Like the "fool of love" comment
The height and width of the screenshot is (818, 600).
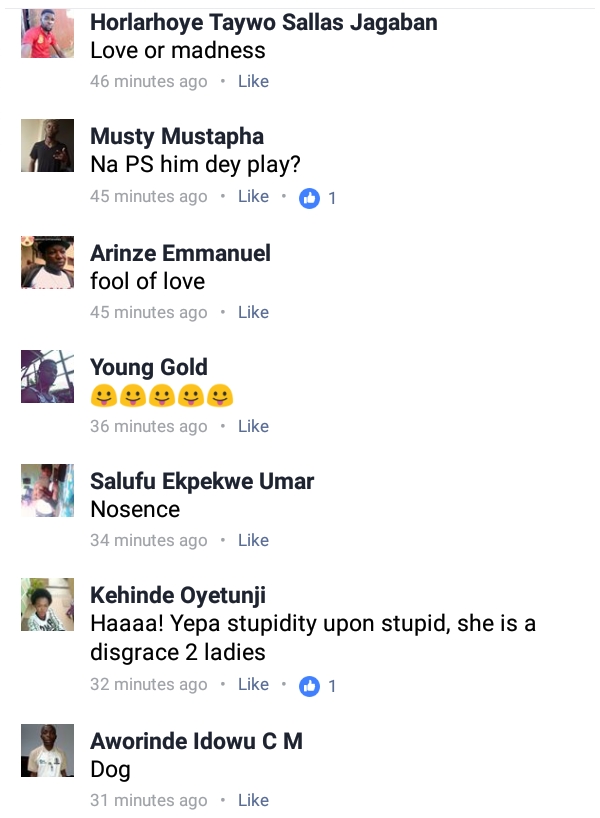coord(253,312)
